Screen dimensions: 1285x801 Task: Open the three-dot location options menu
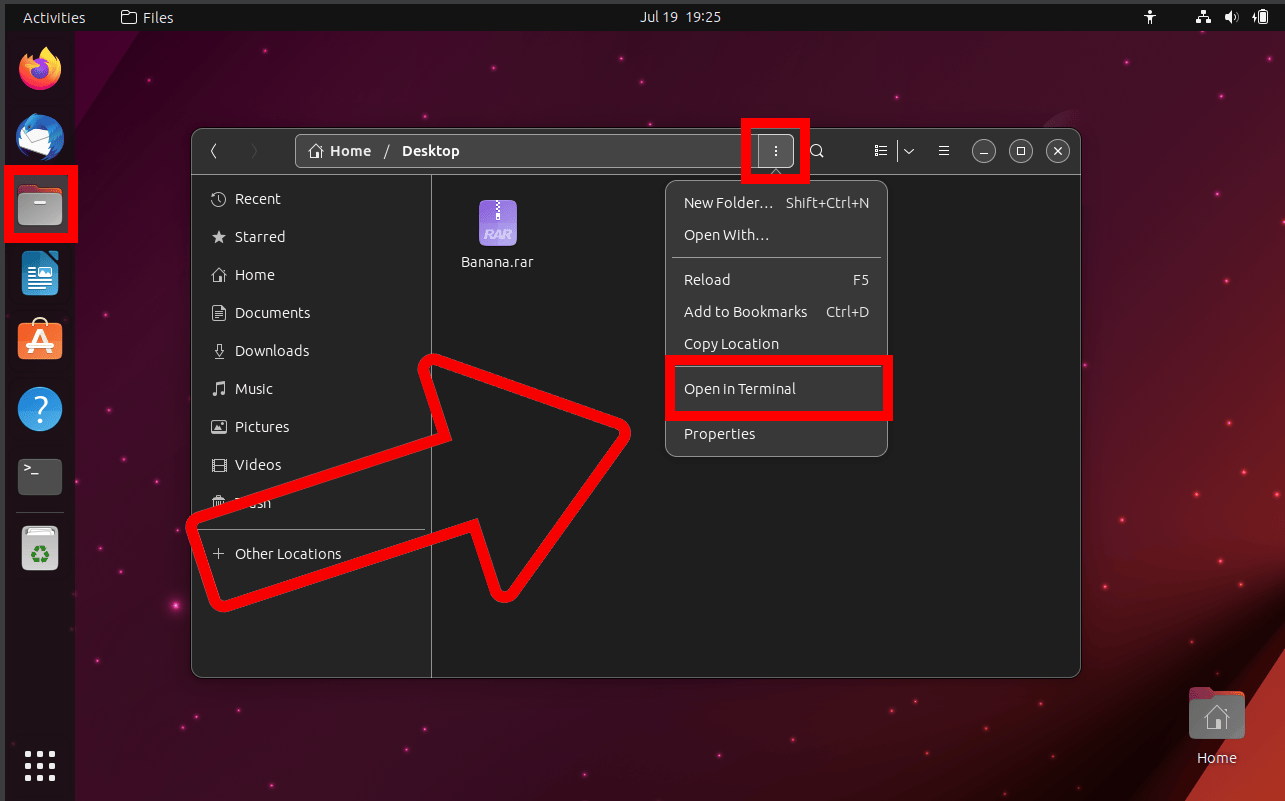(x=775, y=151)
